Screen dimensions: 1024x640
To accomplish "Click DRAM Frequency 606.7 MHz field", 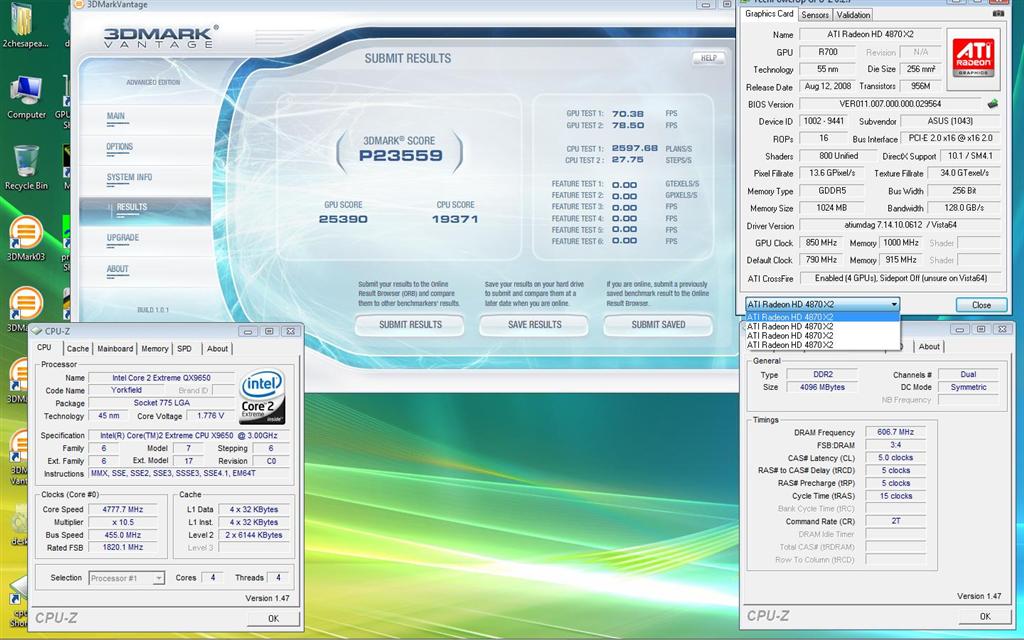I will tap(895, 432).
